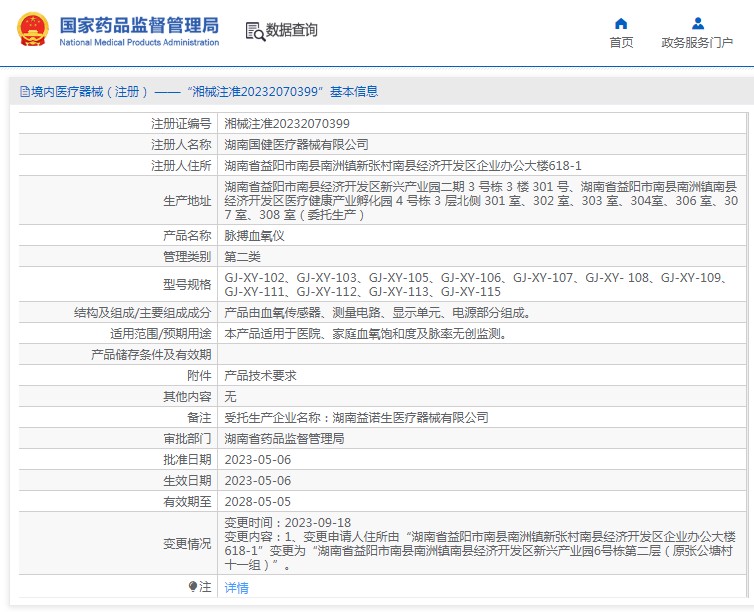This screenshot has height=612, width=754.
Task: Select the 生产地址 production address value
Action: (481, 200)
